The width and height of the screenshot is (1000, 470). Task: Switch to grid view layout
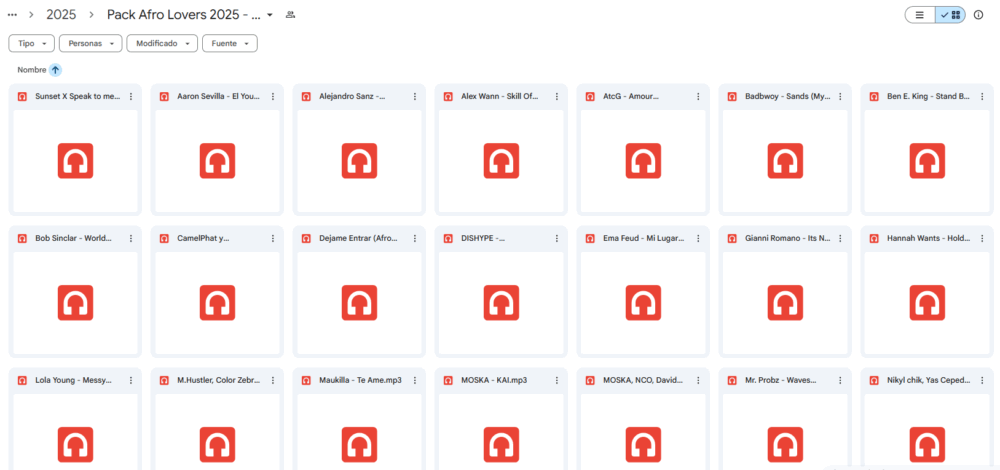(x=950, y=15)
